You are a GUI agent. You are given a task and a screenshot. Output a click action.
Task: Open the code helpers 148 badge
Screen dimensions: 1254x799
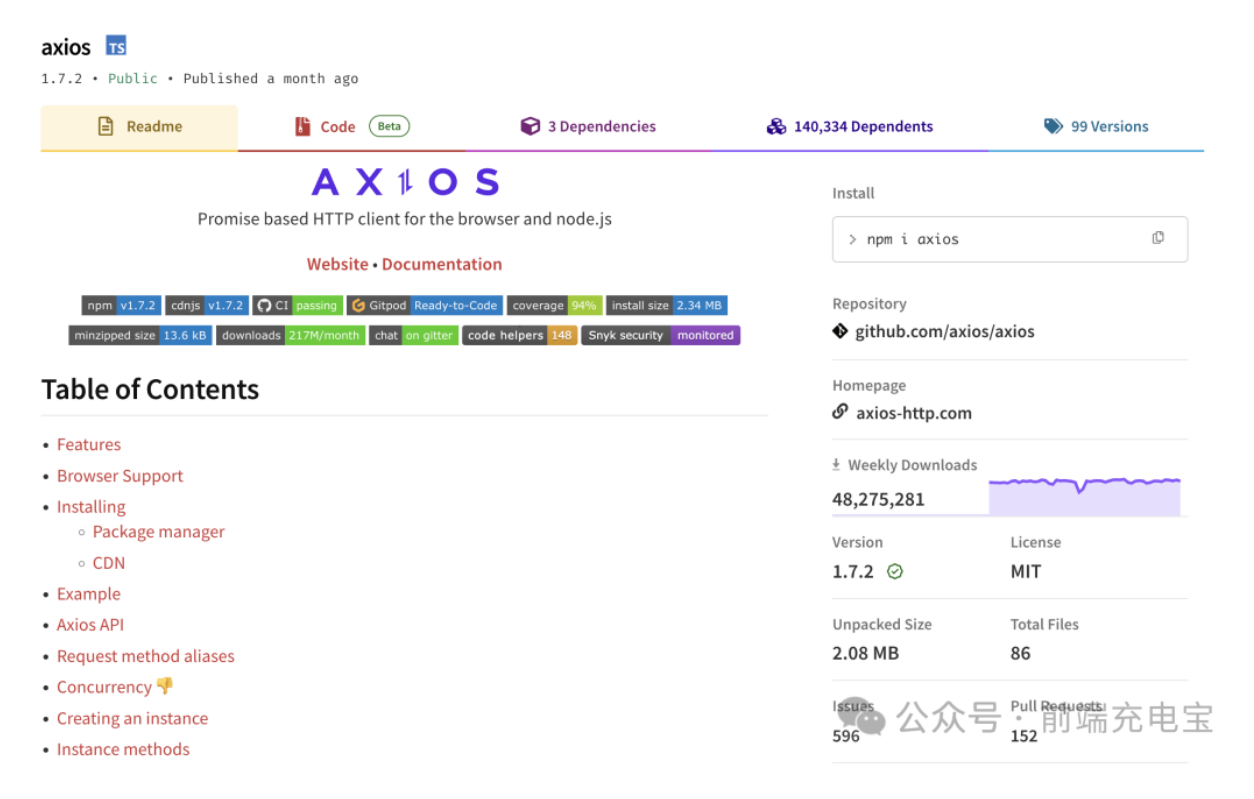520,335
